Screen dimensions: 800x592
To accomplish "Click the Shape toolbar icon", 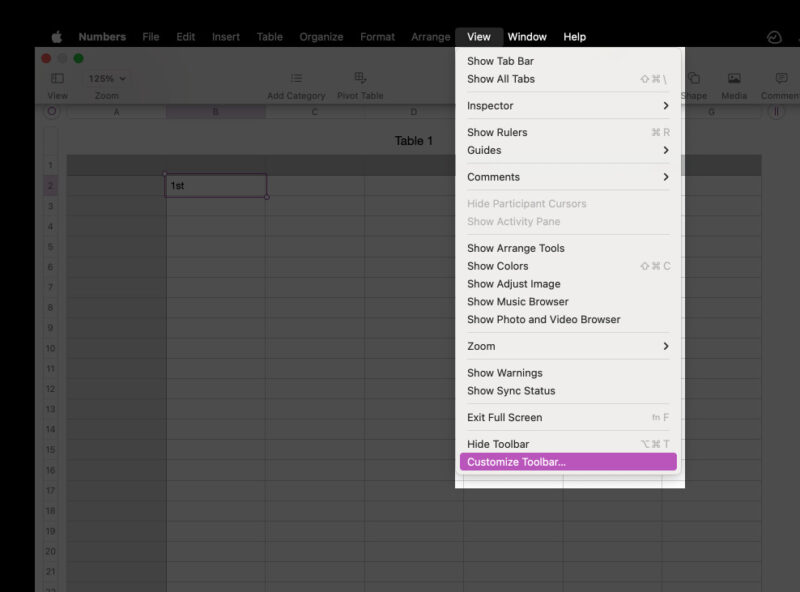I will point(693,78).
